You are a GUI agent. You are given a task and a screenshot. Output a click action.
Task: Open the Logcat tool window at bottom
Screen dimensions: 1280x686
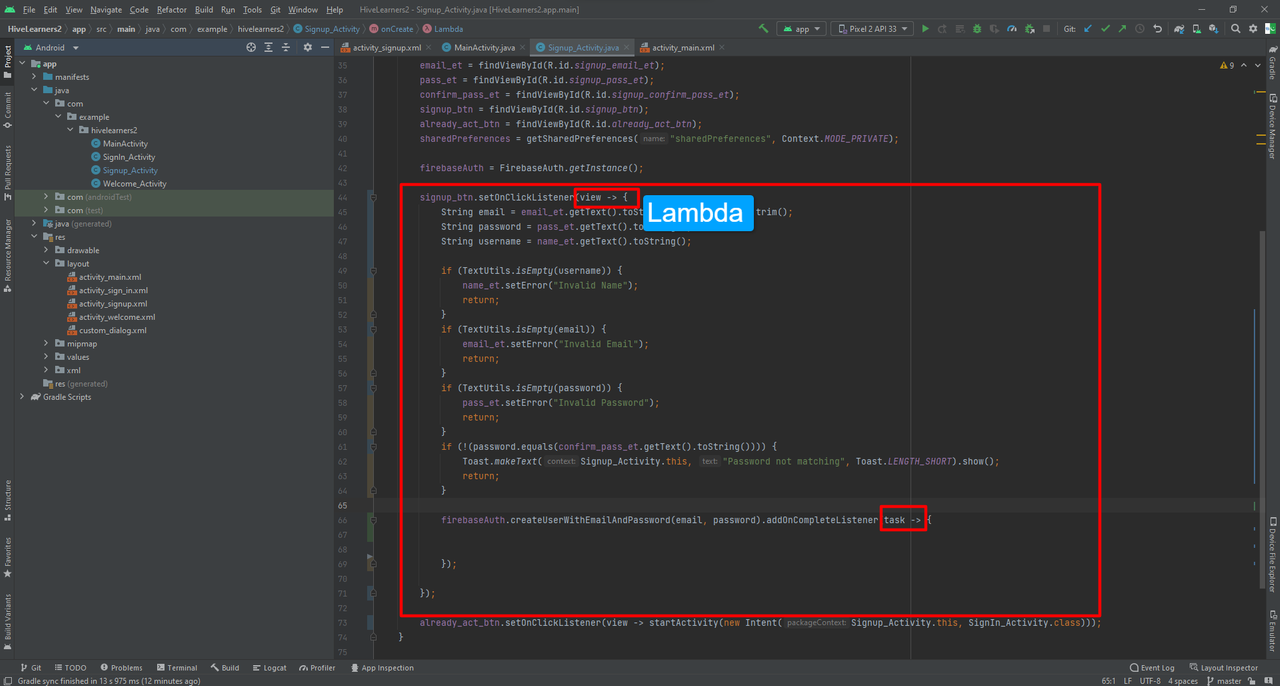pos(269,667)
